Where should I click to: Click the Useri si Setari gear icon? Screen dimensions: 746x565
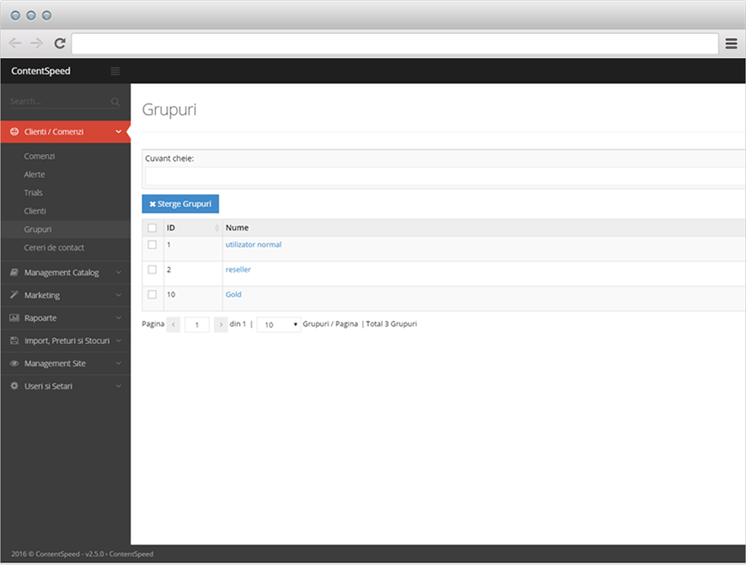[x=14, y=386]
